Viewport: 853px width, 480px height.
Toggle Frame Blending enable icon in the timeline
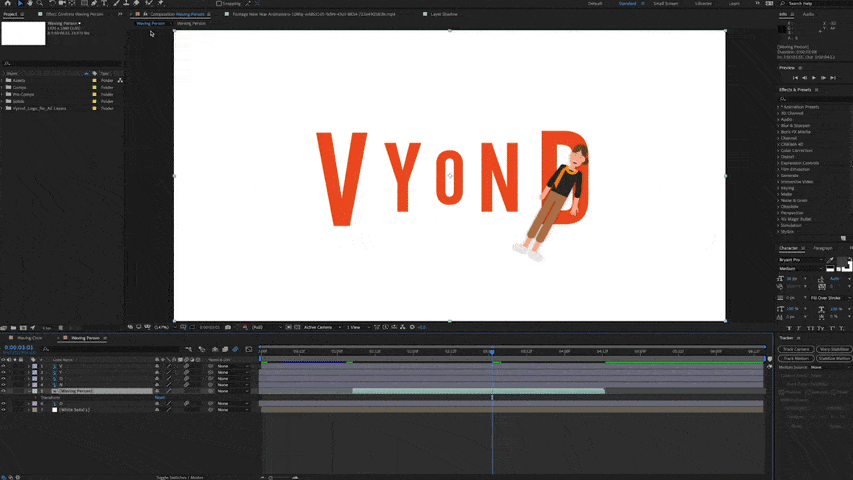click(225, 349)
